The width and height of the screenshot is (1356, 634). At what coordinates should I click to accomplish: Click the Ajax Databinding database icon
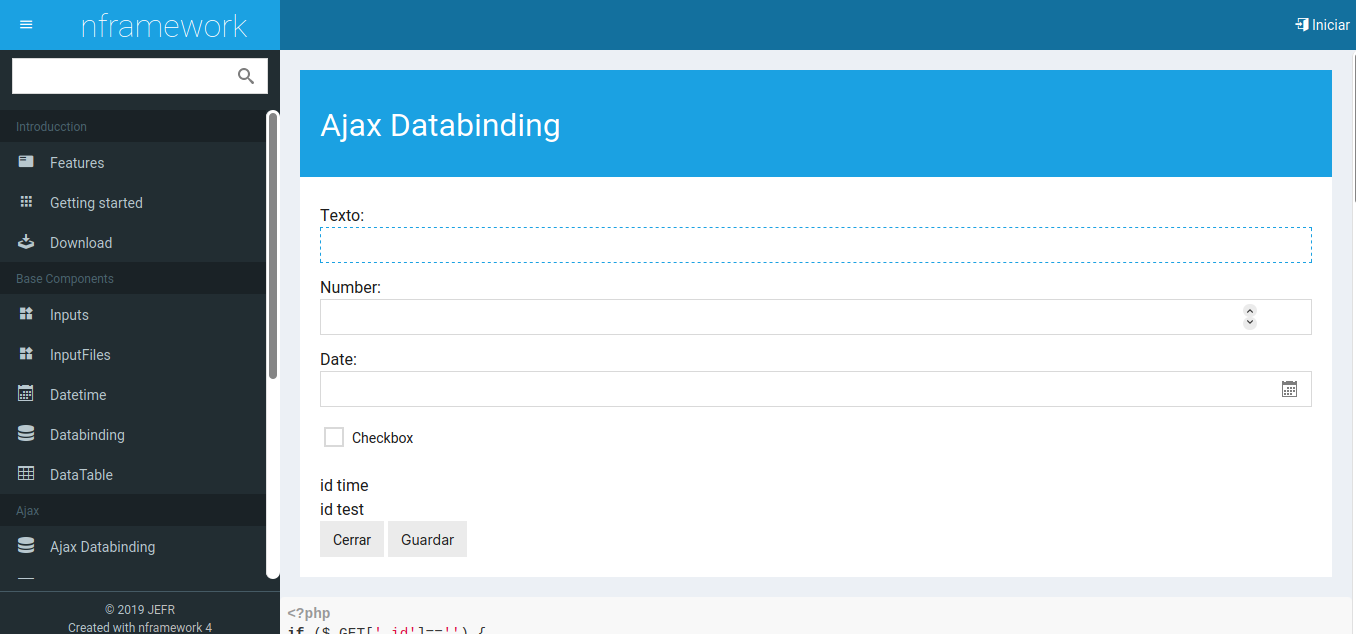26,546
